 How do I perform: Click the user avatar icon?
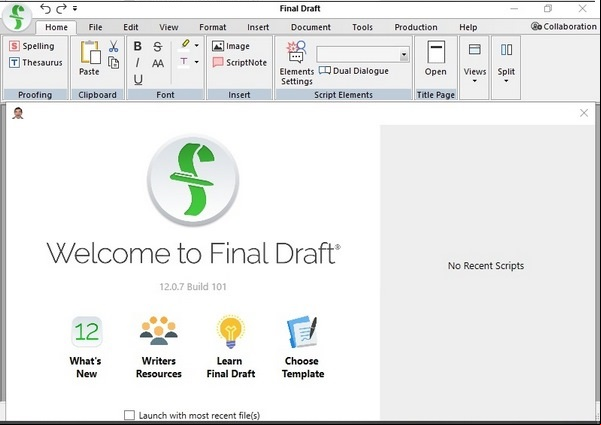(18, 113)
